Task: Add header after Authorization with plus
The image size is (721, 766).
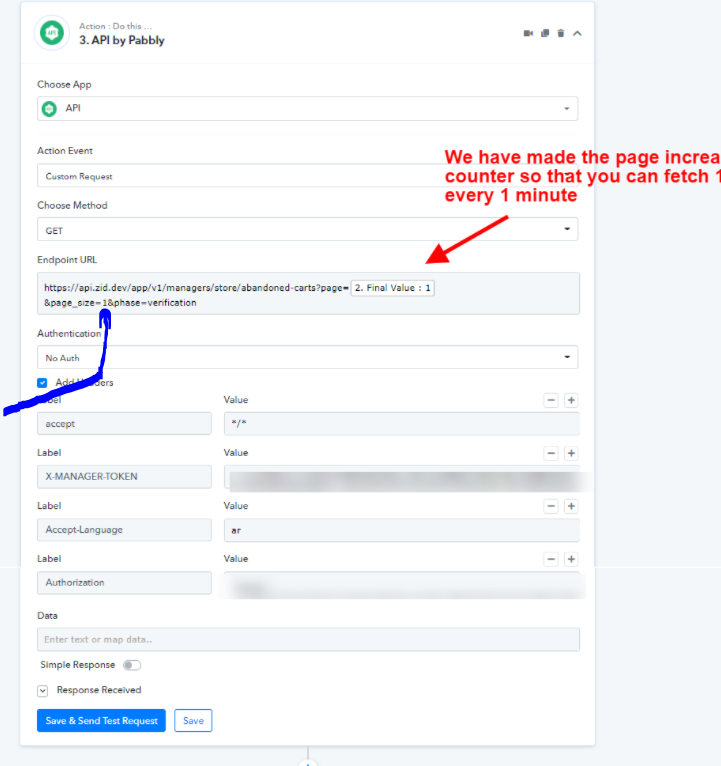Action: pos(571,559)
